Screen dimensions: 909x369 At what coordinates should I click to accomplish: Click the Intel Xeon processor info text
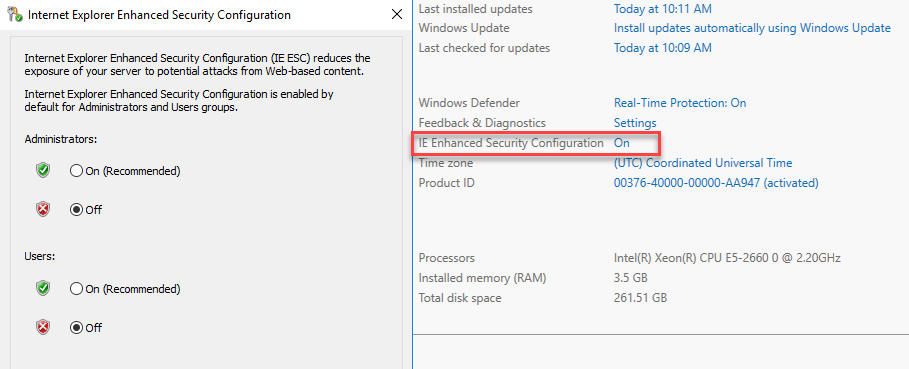pos(727,258)
